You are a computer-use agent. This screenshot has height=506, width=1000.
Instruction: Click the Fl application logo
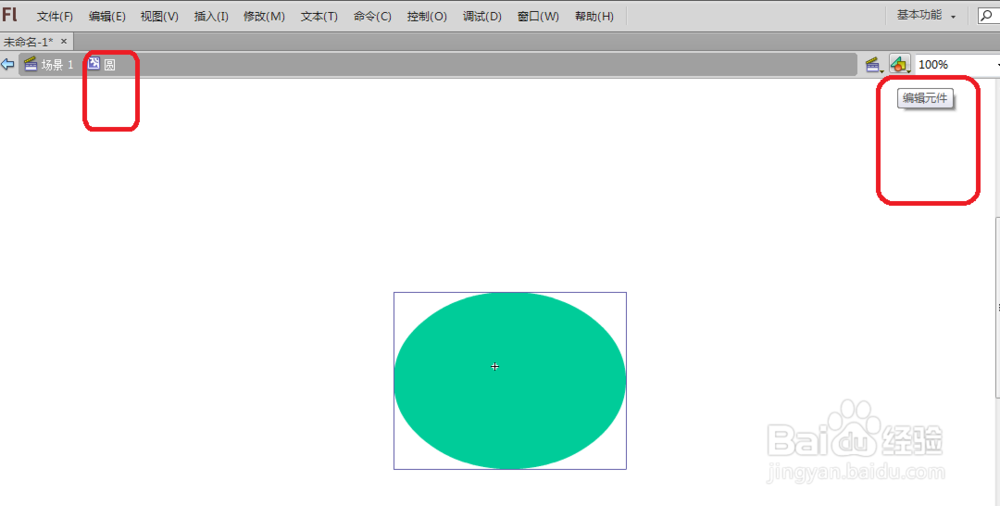point(10,15)
